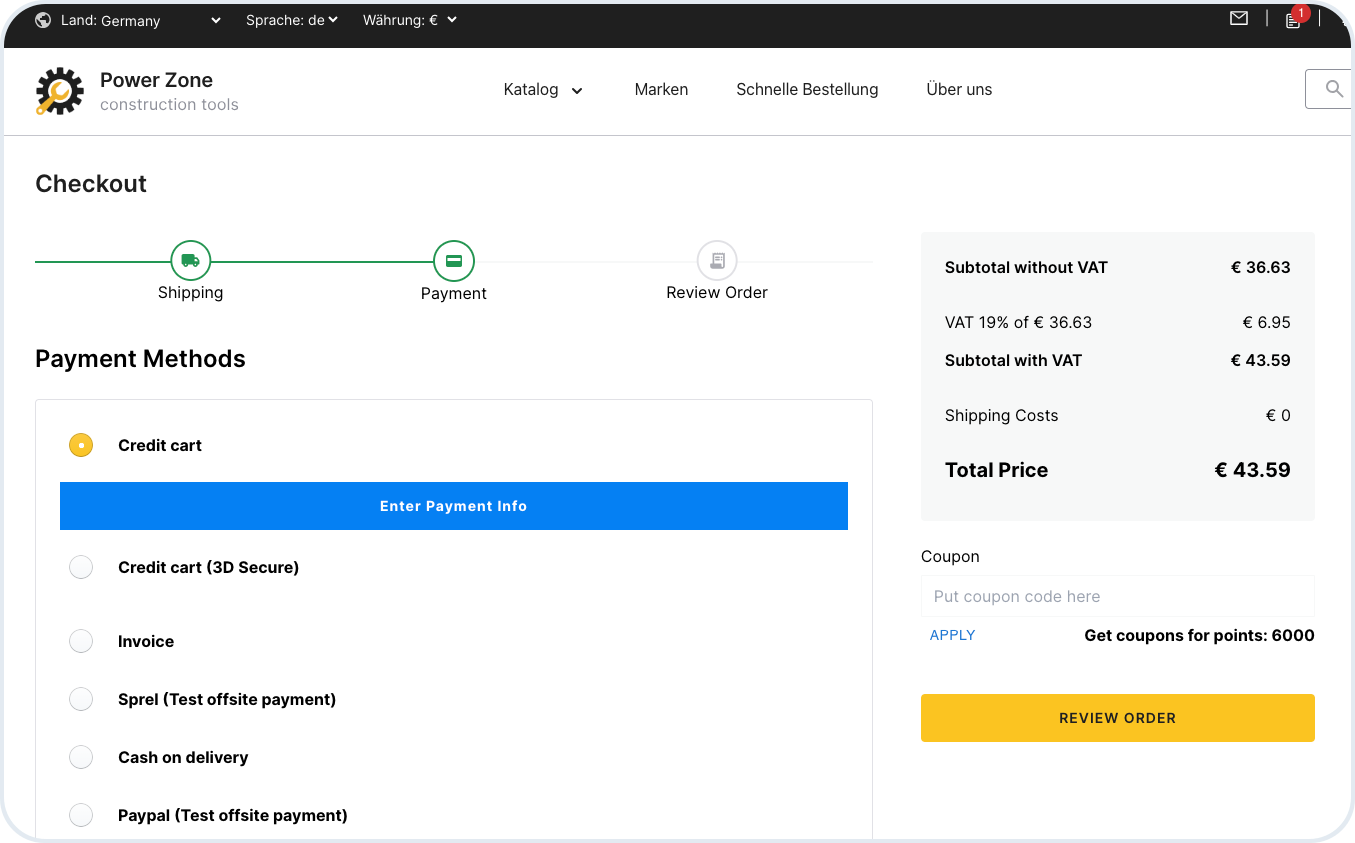The image size is (1355, 843).
Task: Click the Payment step card icon
Action: [453, 261]
